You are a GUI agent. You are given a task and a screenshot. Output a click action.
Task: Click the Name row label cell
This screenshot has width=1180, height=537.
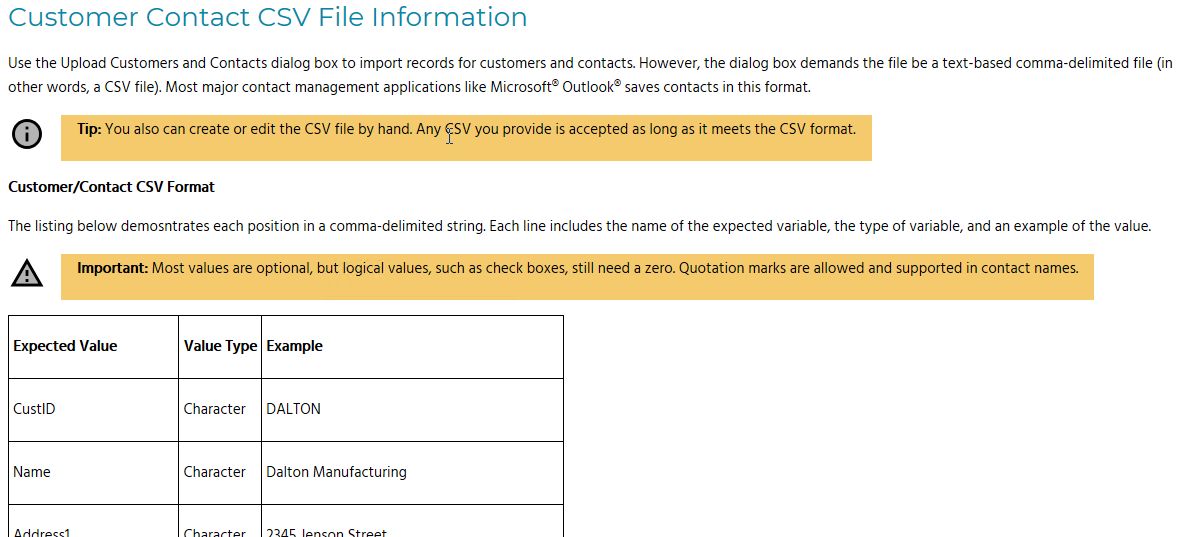pos(93,473)
